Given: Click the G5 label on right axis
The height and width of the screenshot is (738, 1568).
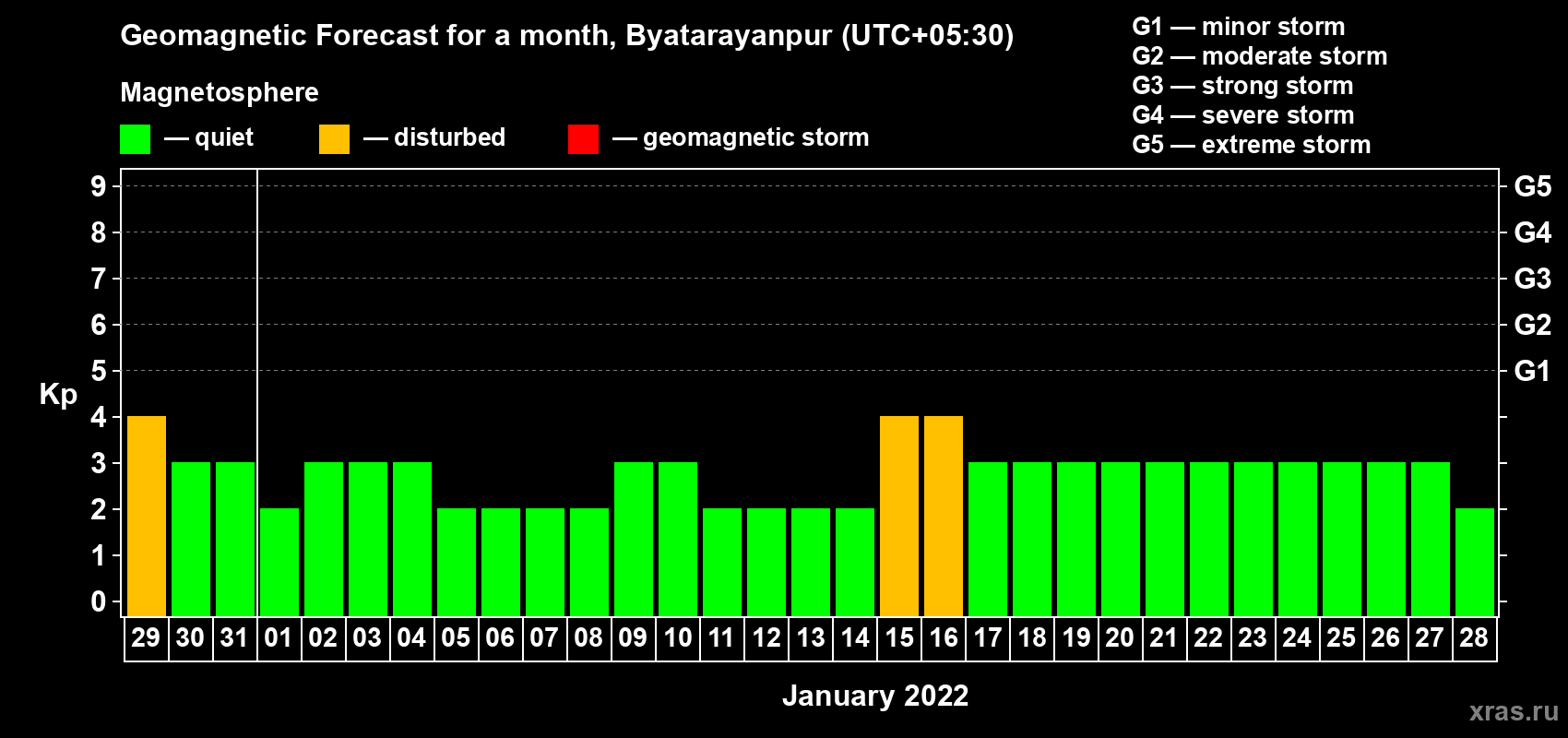Looking at the screenshot, I should 1532,186.
